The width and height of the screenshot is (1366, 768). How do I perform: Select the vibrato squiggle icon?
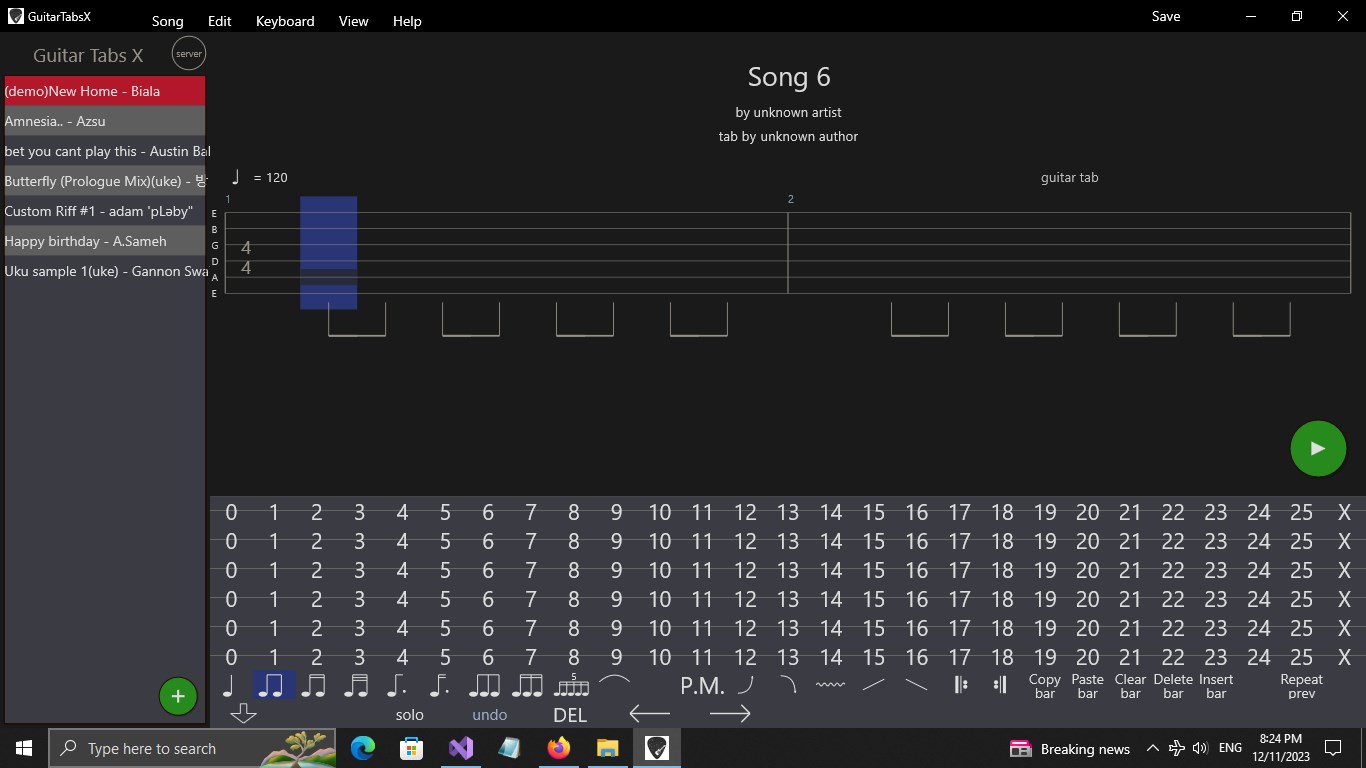click(x=828, y=685)
